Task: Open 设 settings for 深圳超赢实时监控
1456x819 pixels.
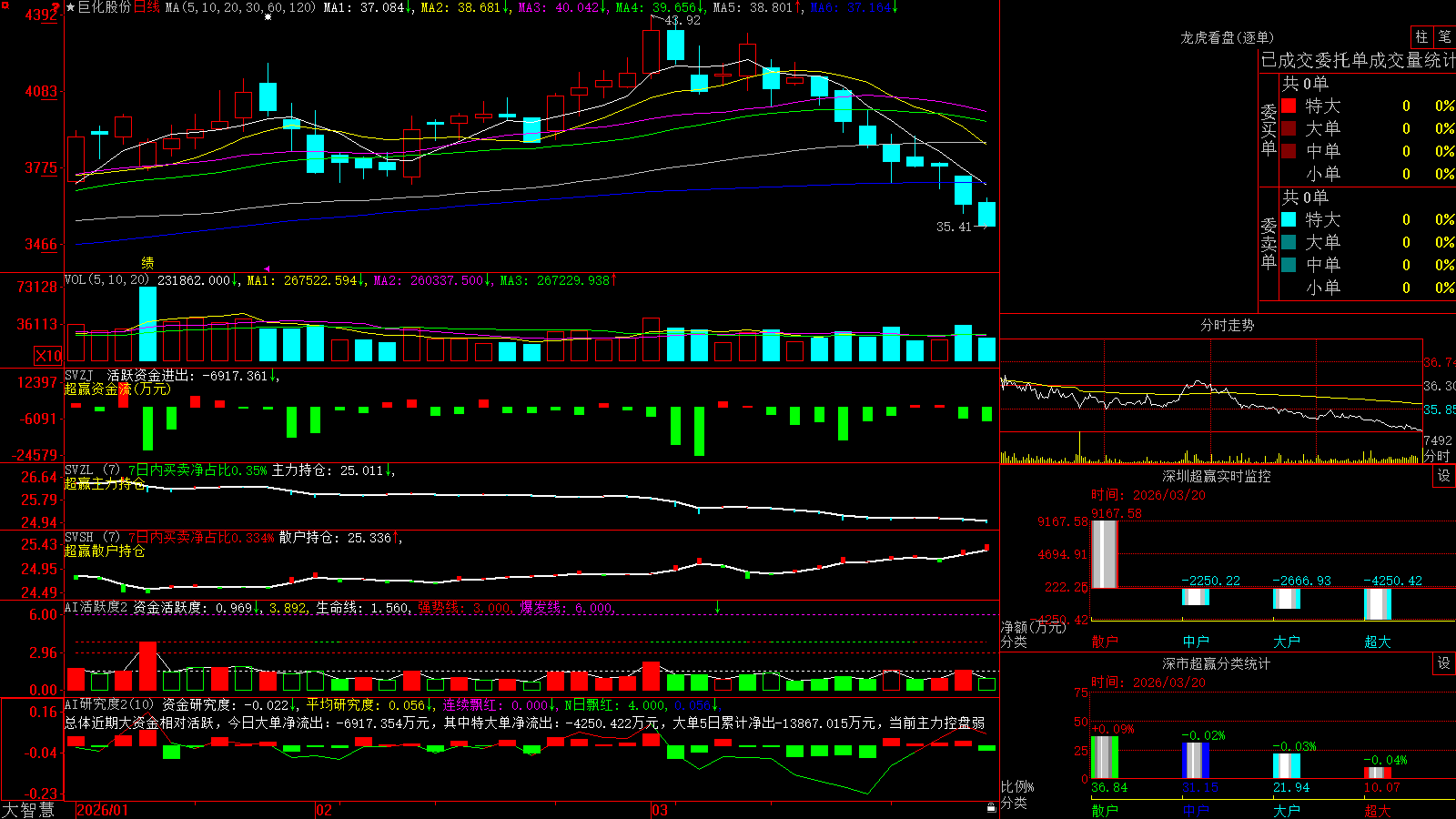Action: click(1444, 476)
